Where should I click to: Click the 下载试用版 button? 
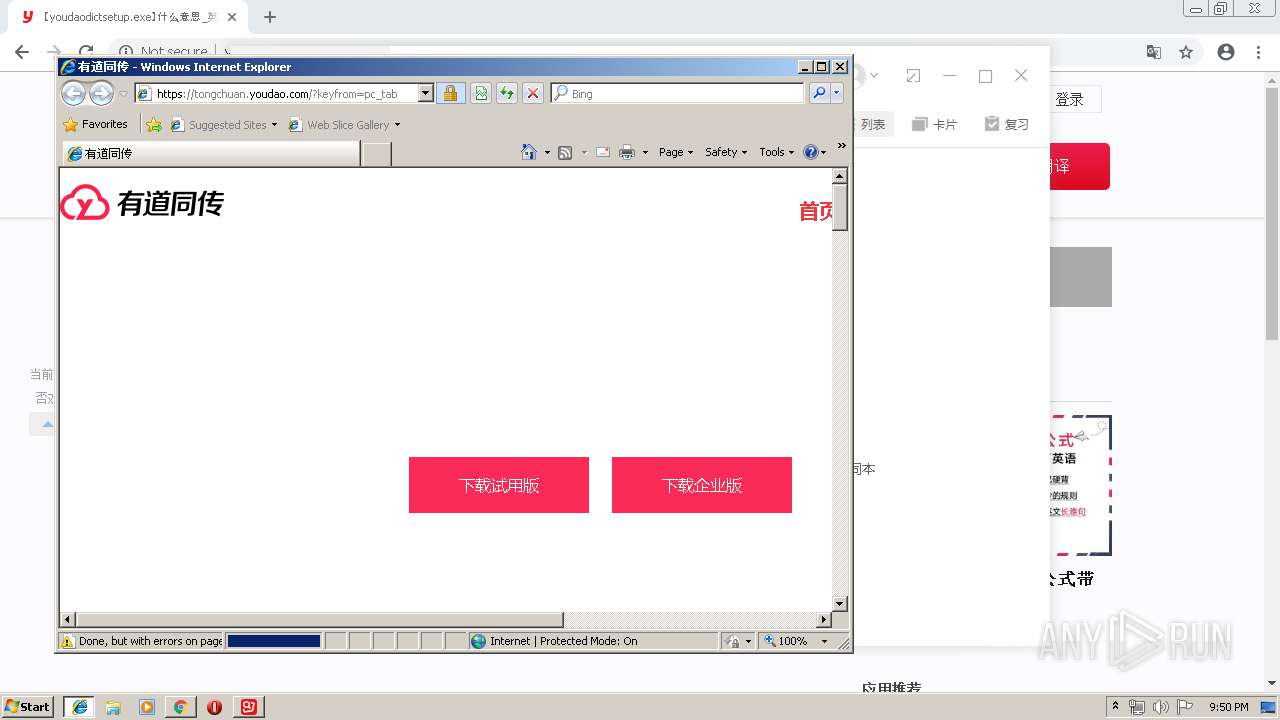point(499,485)
